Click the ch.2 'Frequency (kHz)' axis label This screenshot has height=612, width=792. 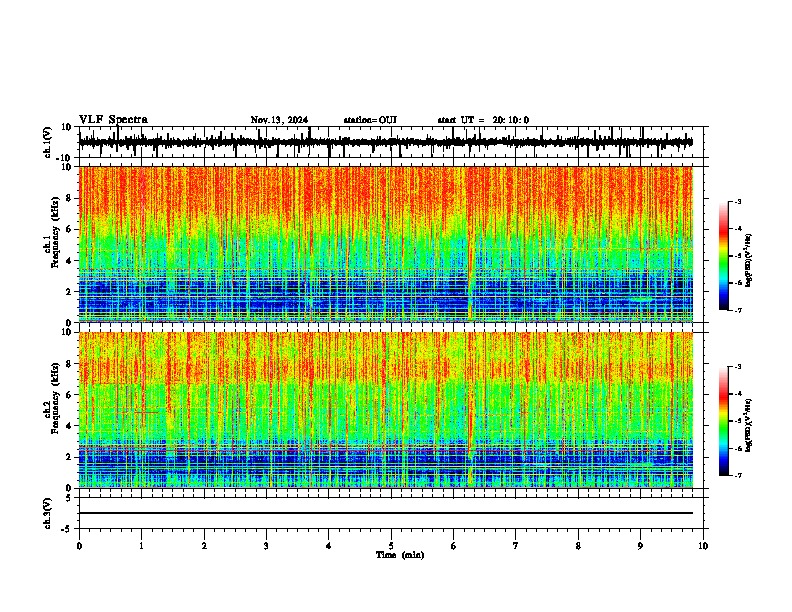[x=55, y=398]
